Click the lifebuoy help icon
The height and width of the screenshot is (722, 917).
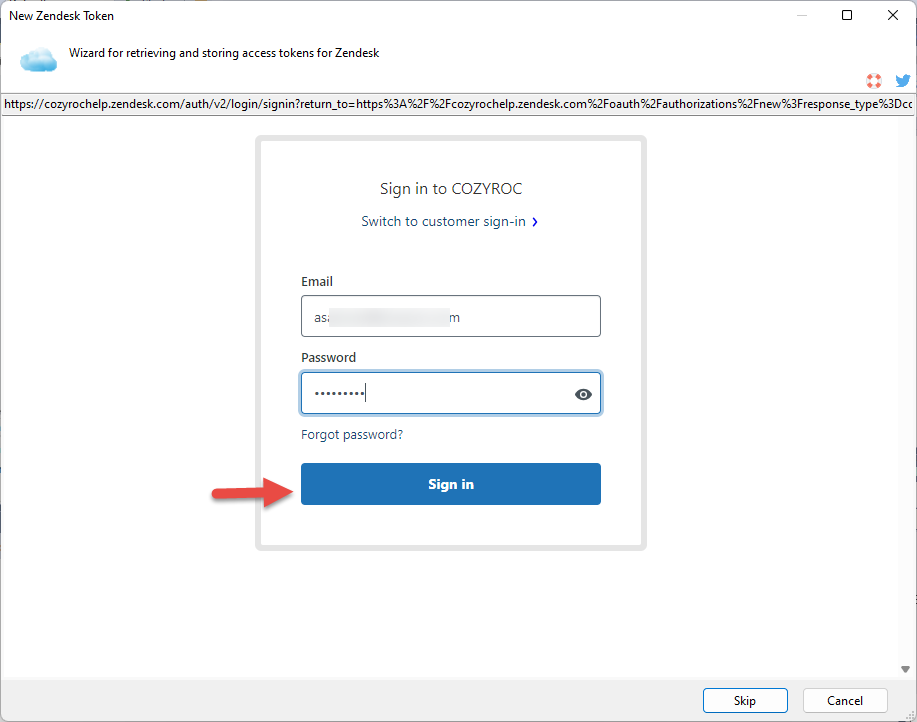tap(874, 81)
